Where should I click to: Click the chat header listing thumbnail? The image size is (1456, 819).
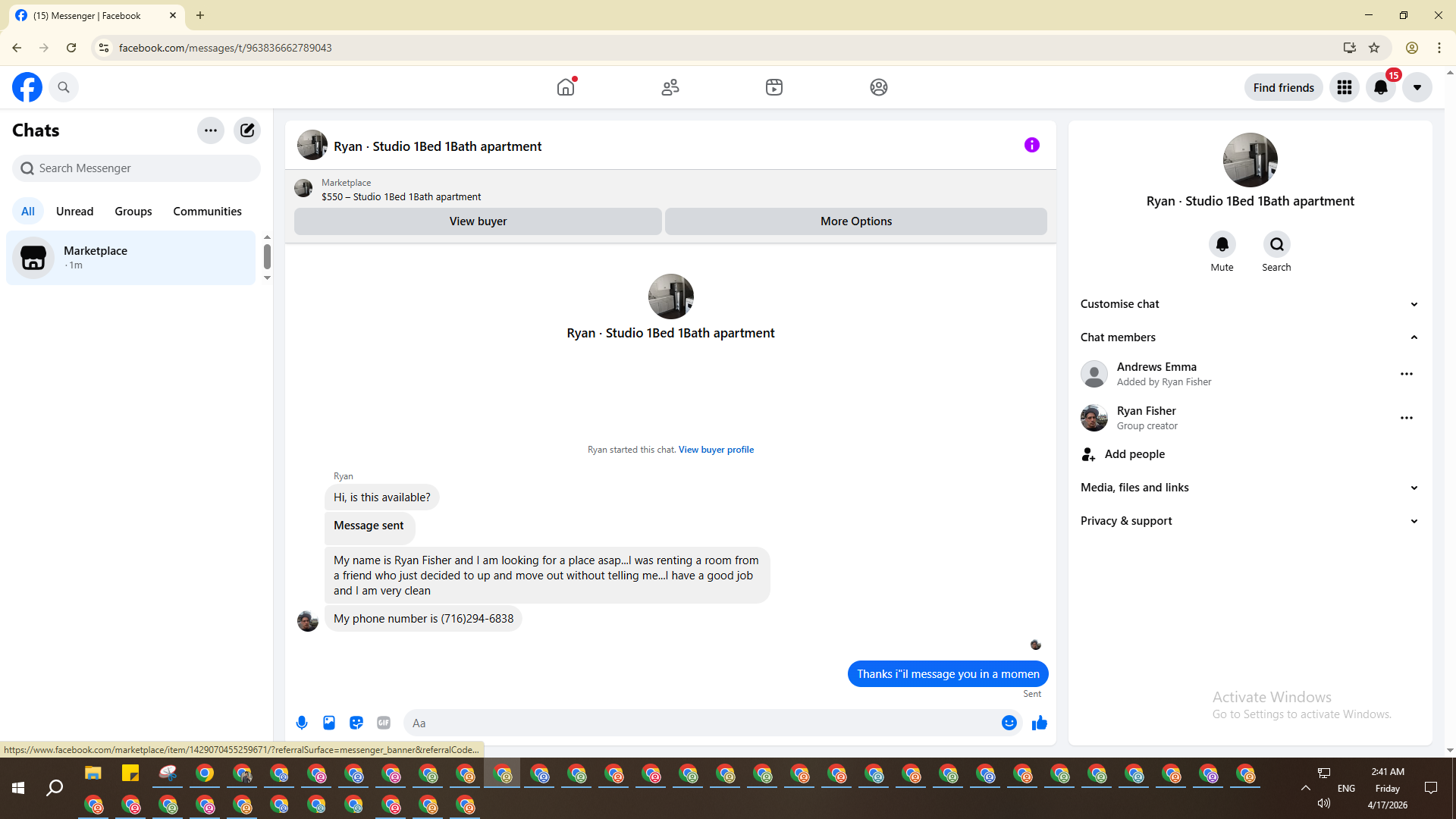click(312, 145)
